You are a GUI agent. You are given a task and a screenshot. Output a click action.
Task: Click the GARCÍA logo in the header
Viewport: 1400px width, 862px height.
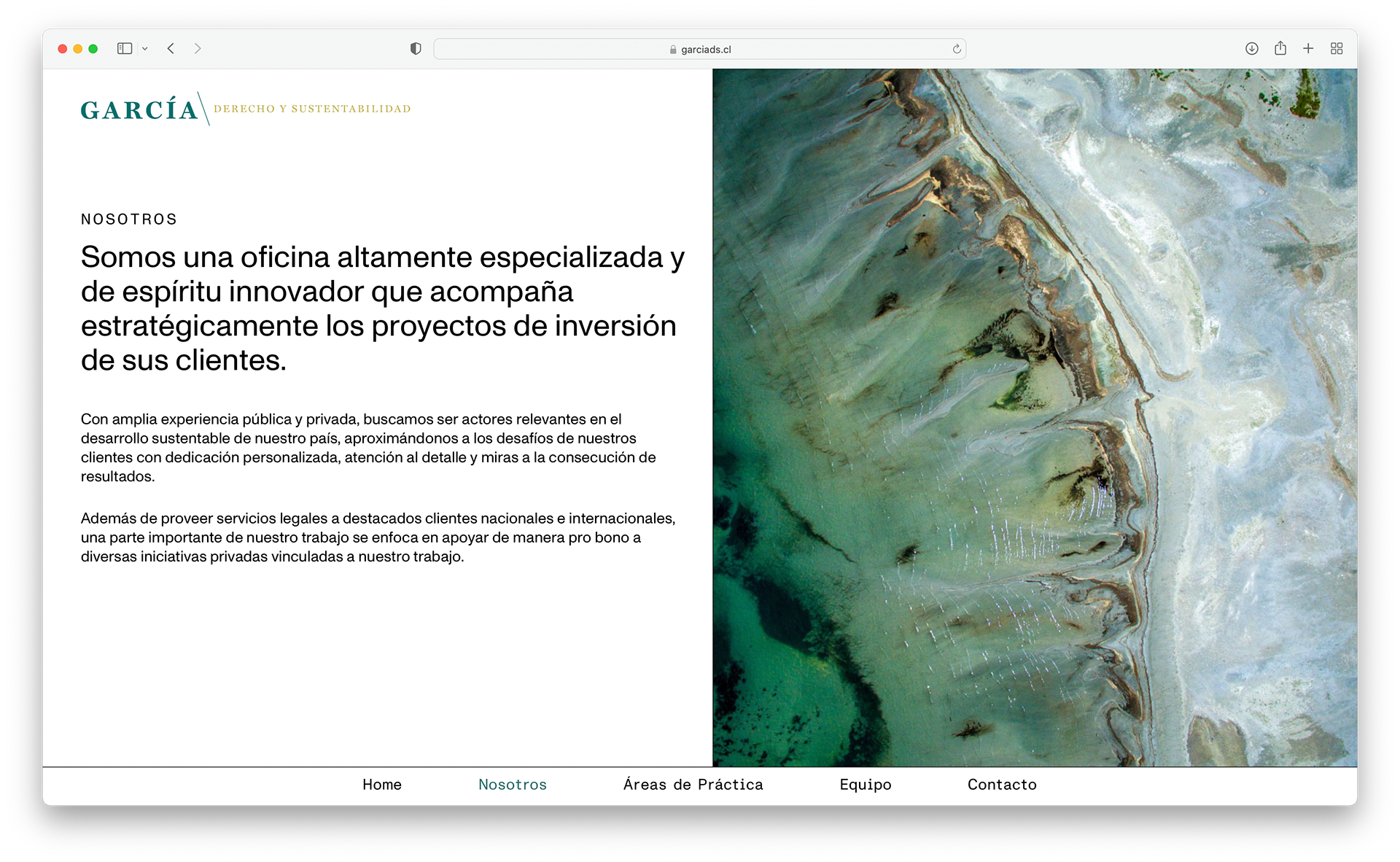tap(140, 109)
